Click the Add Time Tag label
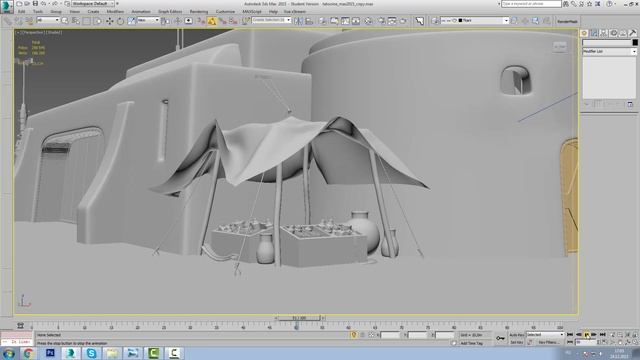The height and width of the screenshot is (360, 640). coord(471,343)
